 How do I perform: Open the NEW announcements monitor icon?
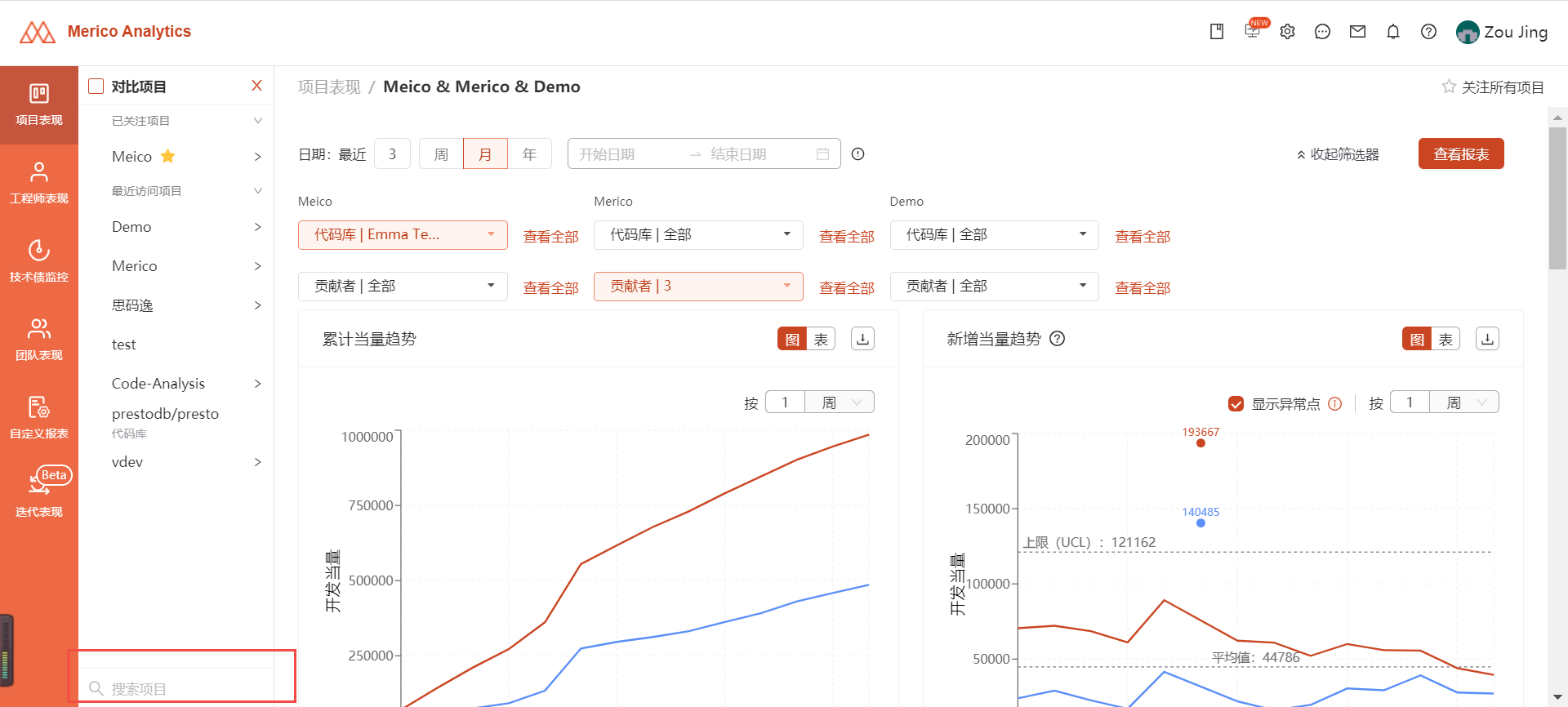point(1252,31)
